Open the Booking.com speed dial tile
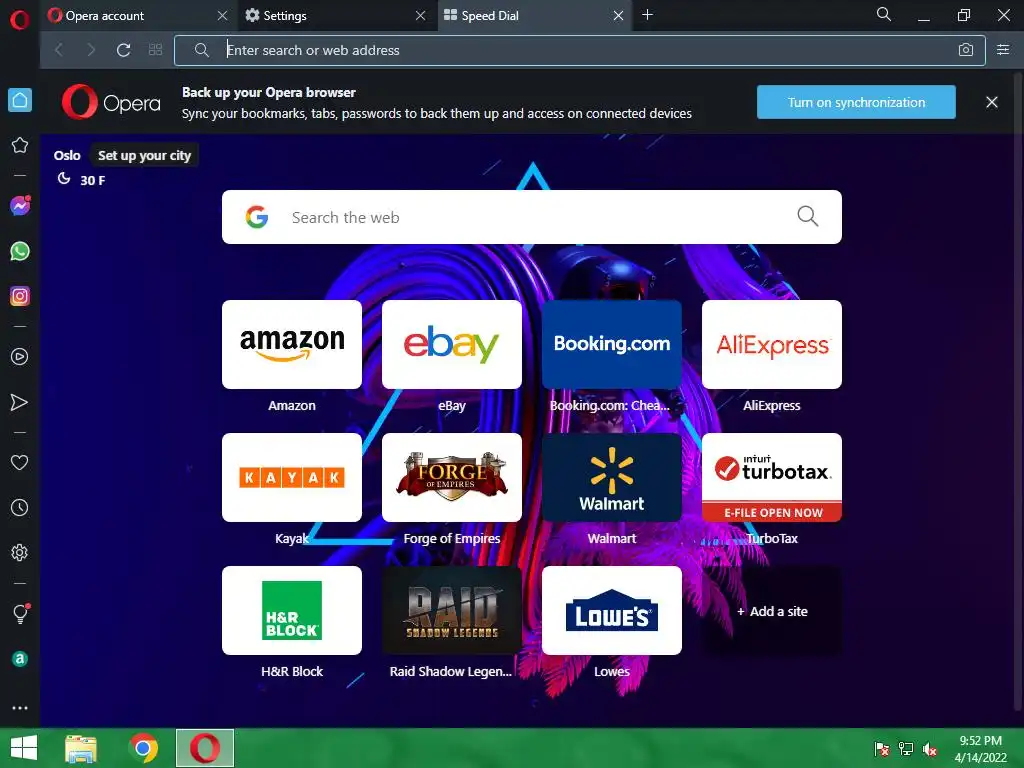Image resolution: width=1024 pixels, height=768 pixels. [x=612, y=344]
